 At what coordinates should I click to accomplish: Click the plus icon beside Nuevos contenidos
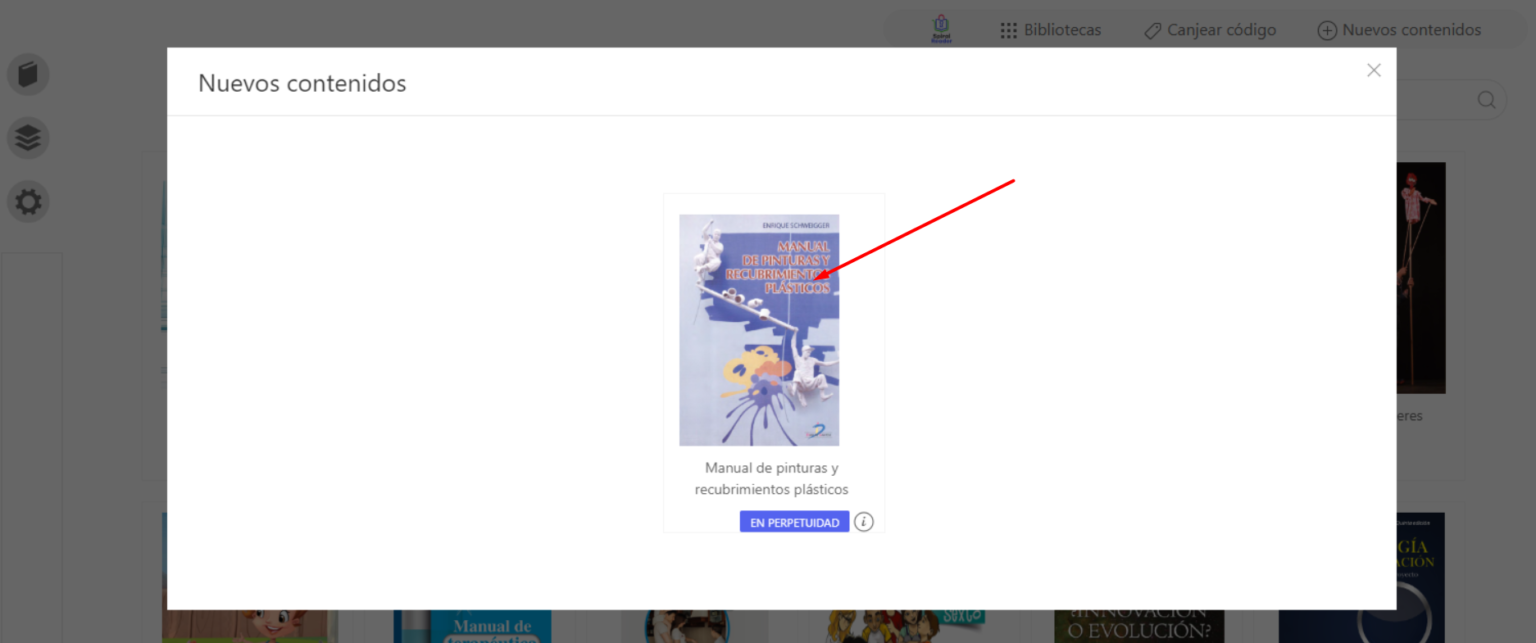[1328, 30]
